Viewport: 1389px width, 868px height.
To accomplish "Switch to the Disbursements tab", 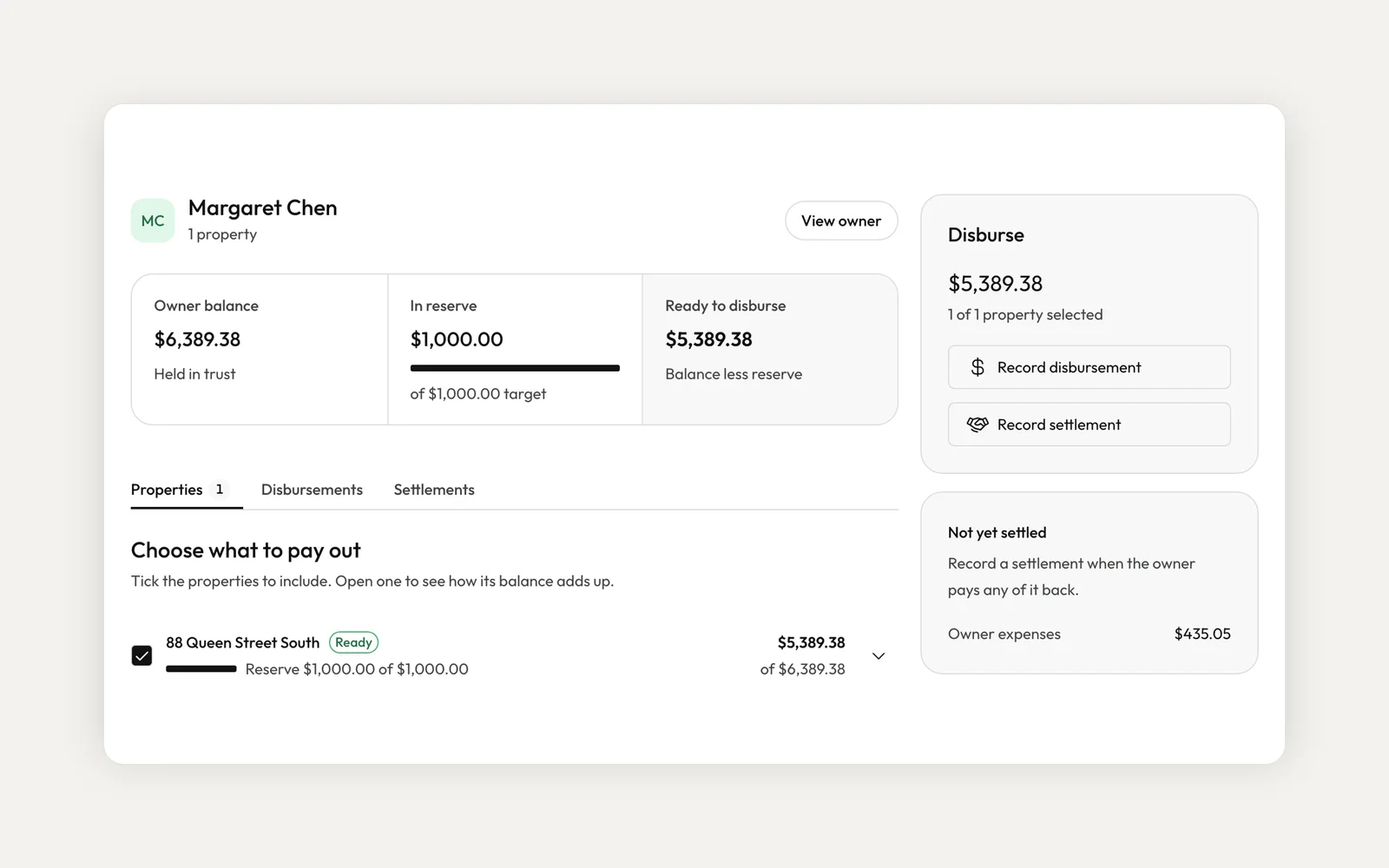I will pyautogui.click(x=312, y=490).
